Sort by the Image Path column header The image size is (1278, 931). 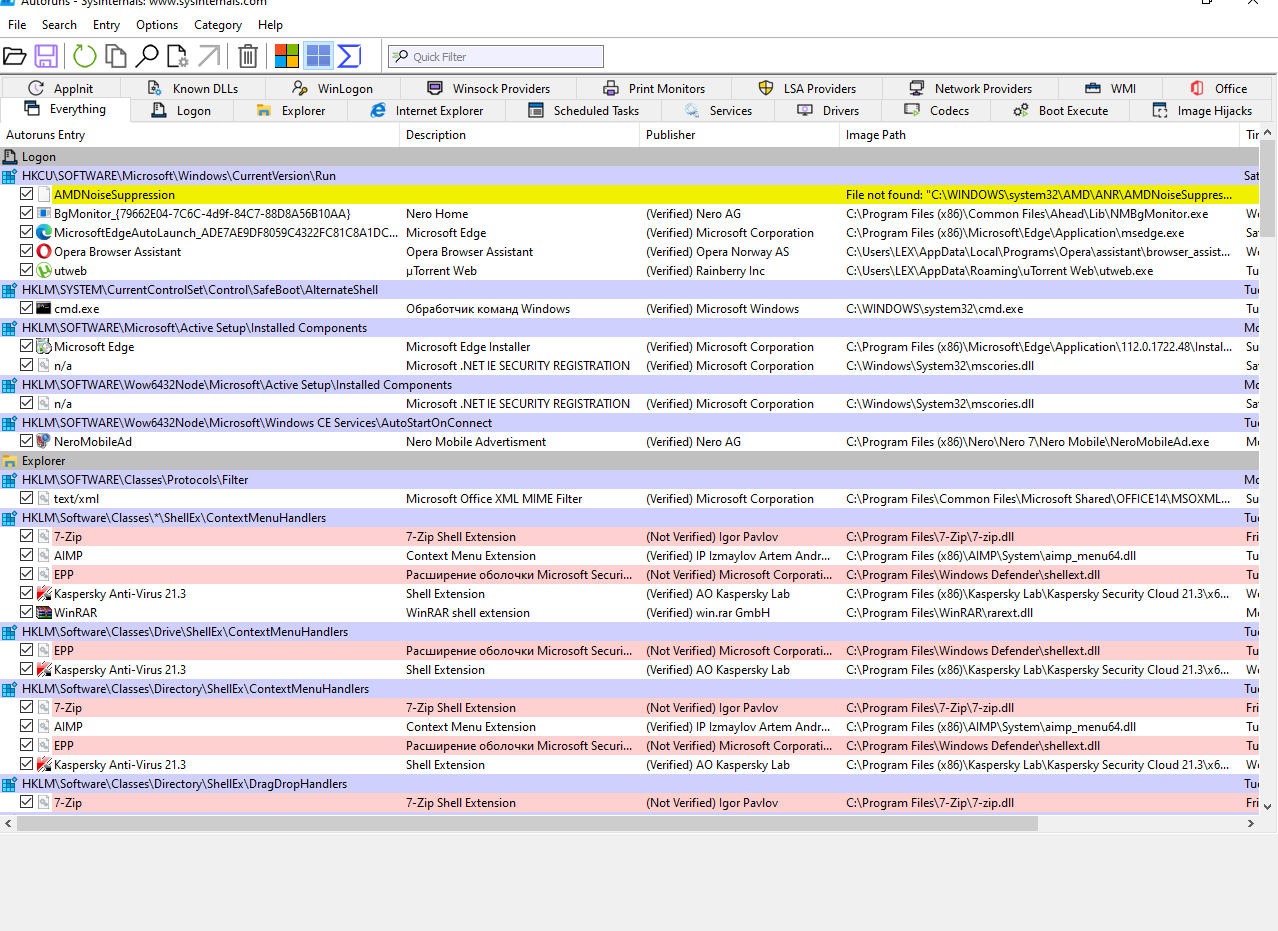click(x=1040, y=135)
